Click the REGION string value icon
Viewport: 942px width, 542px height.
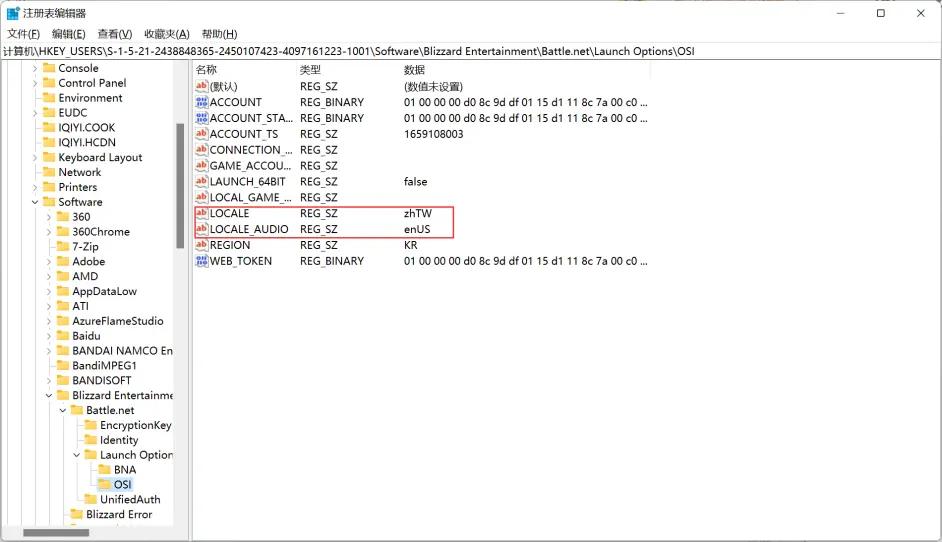tap(201, 245)
